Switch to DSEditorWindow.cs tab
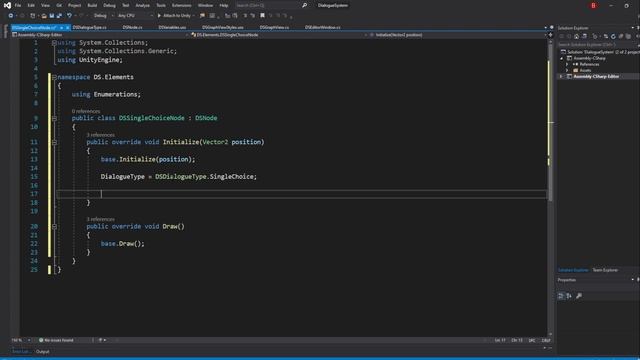The height and width of the screenshot is (360, 640). pos(322,27)
